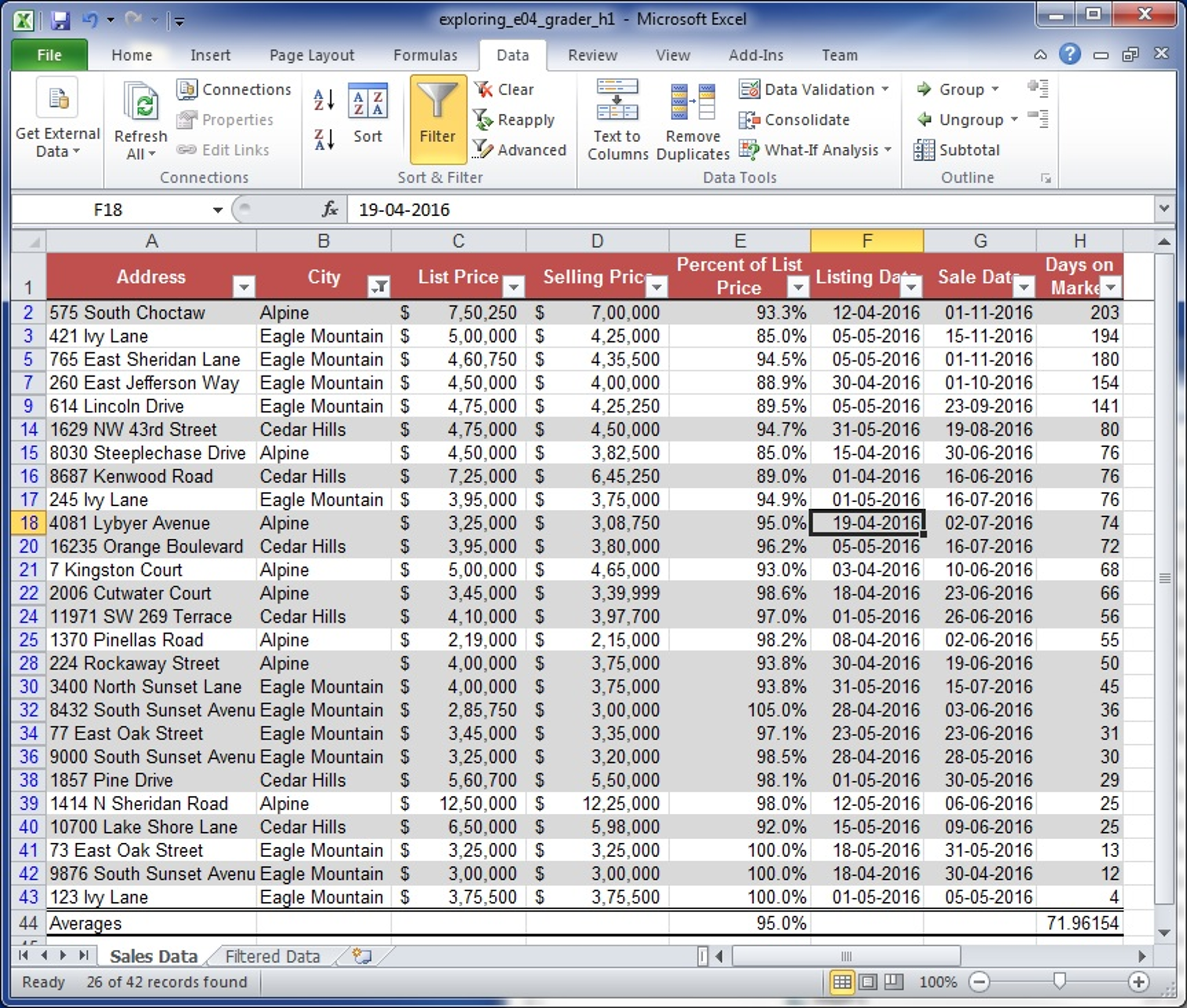The width and height of the screenshot is (1187, 1008).
Task: Click Text to Columns
Action: pyautogui.click(x=617, y=121)
